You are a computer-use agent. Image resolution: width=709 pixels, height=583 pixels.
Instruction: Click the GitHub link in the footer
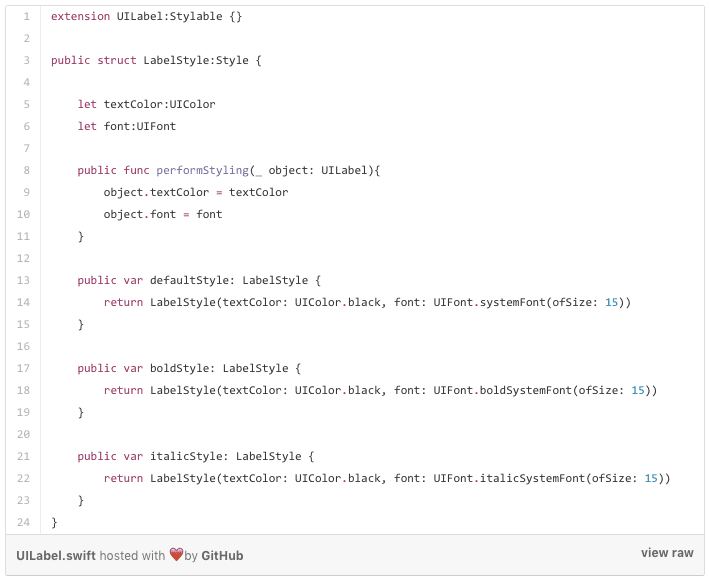pyautogui.click(x=222, y=555)
